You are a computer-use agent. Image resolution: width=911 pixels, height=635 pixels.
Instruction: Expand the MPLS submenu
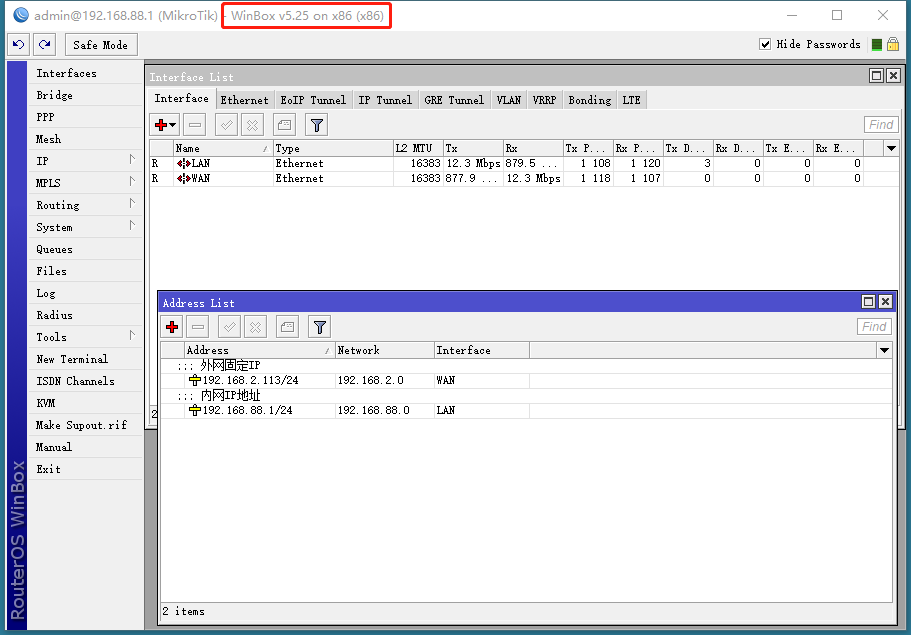(85, 184)
